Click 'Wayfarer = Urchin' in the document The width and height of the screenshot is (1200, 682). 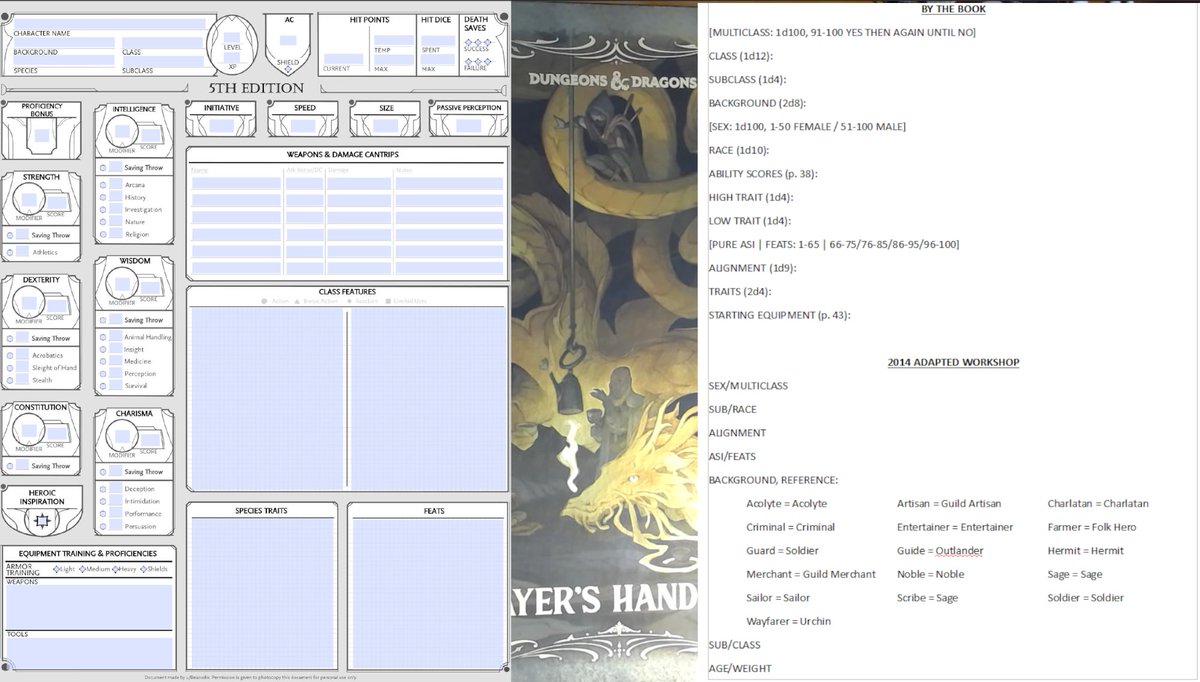pyautogui.click(x=788, y=622)
